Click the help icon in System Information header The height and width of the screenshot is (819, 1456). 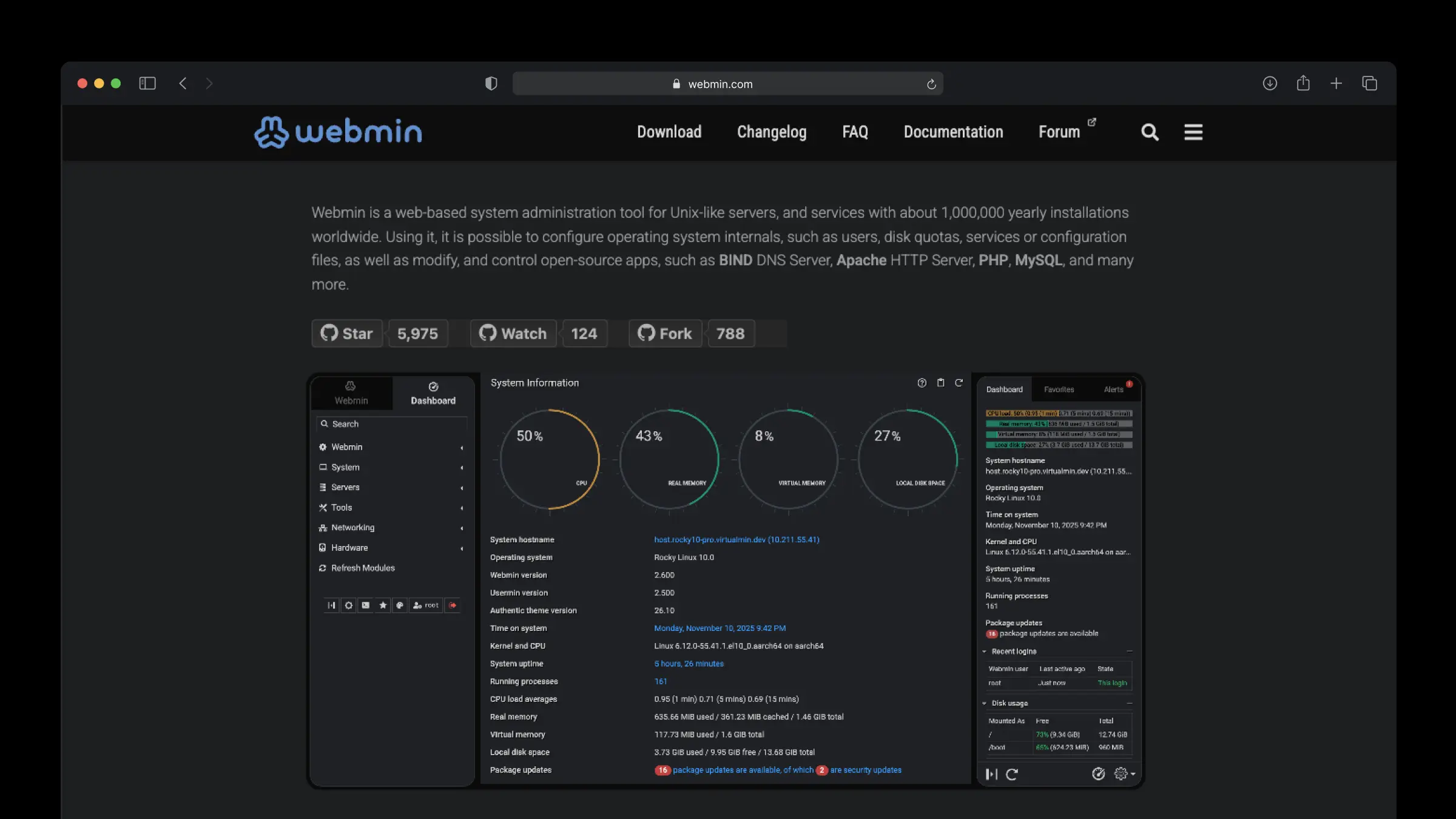pos(922,383)
